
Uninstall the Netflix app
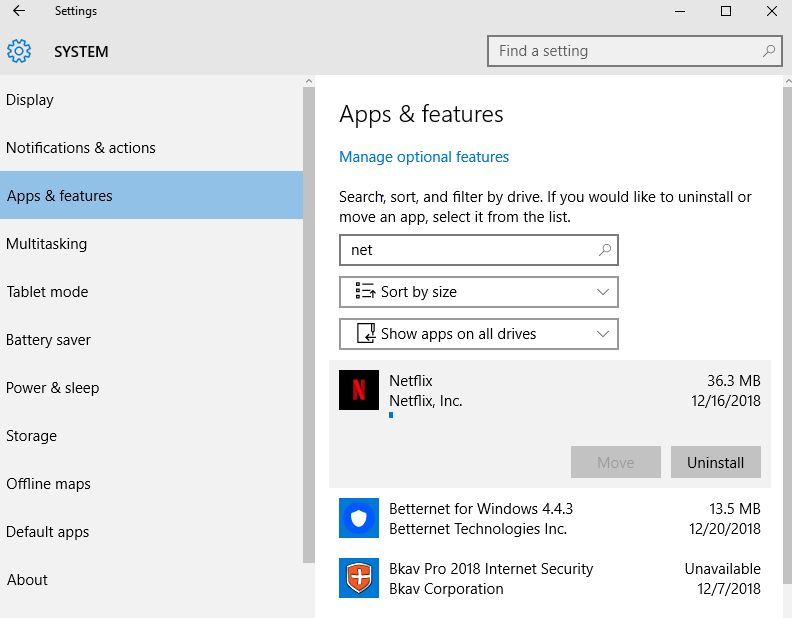[715, 462]
